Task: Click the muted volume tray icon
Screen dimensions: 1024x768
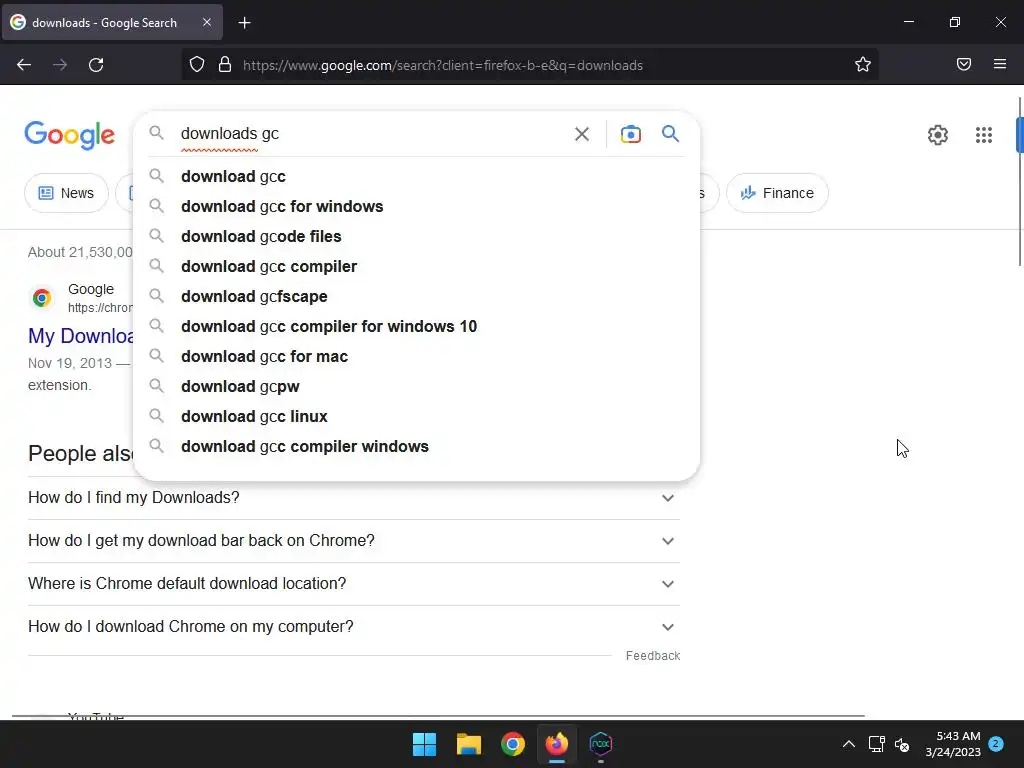Action: pyautogui.click(x=902, y=744)
